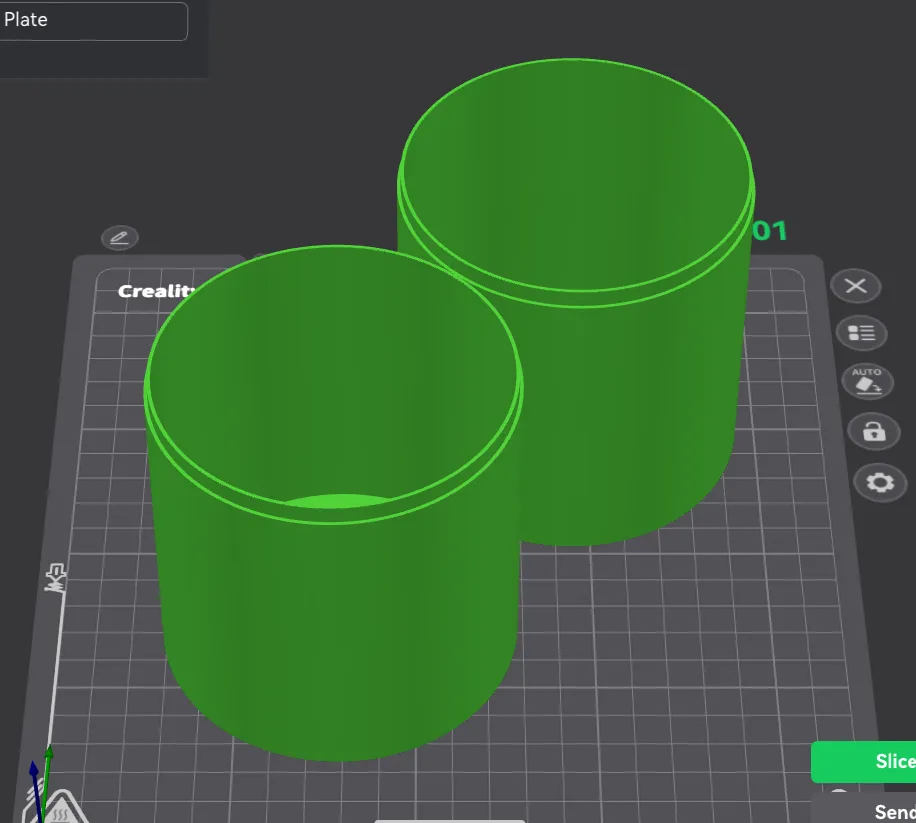Select the rear green cylinder model

(x=631, y=409)
